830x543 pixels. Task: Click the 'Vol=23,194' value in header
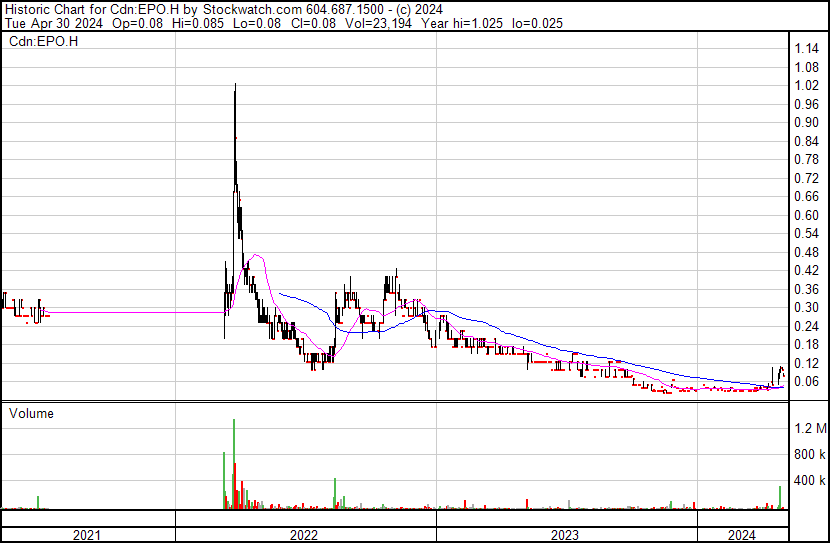pyautogui.click(x=378, y=23)
